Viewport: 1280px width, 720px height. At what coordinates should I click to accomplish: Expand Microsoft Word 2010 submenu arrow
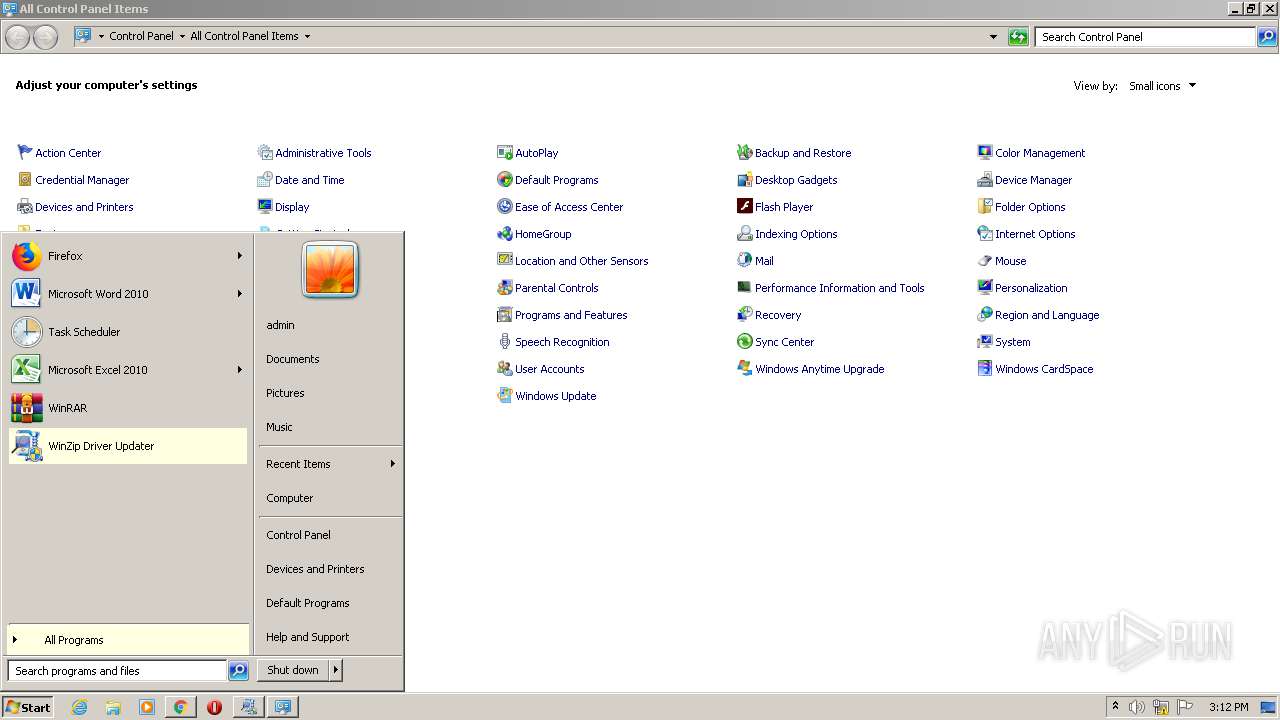click(240, 294)
